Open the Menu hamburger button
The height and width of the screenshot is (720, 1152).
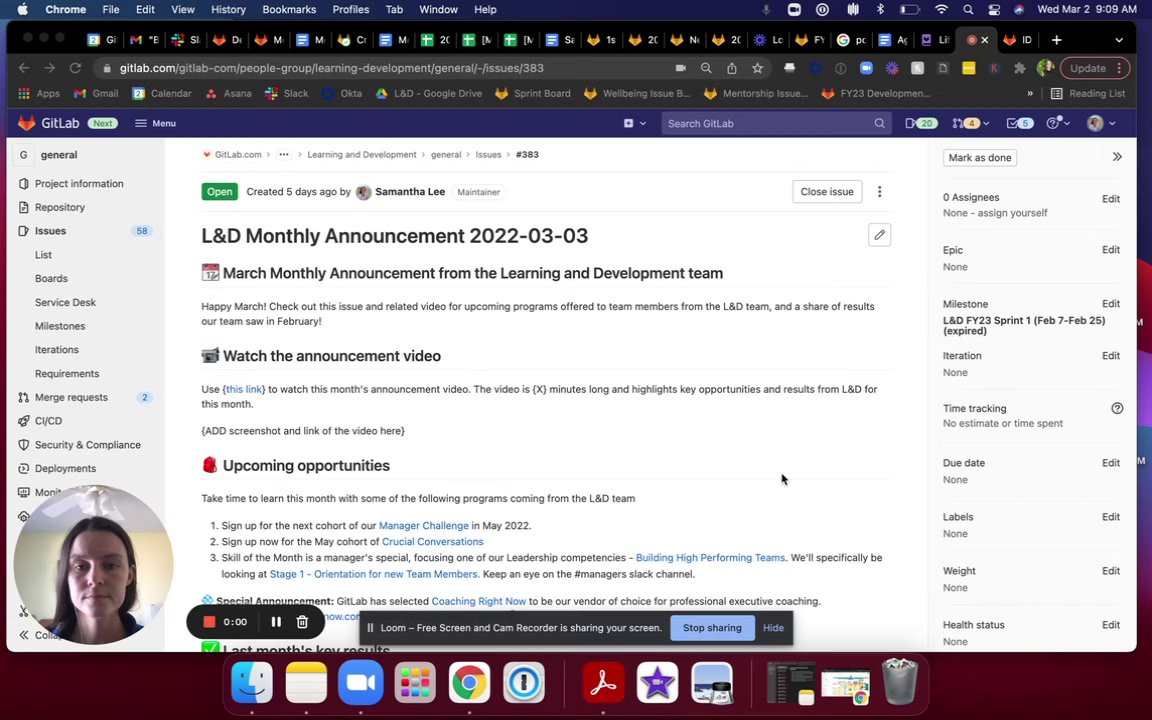click(155, 123)
